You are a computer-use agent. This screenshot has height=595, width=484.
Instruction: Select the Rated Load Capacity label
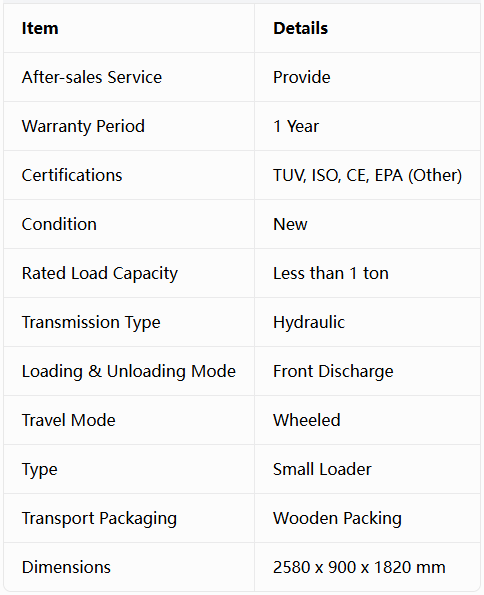coord(99,274)
